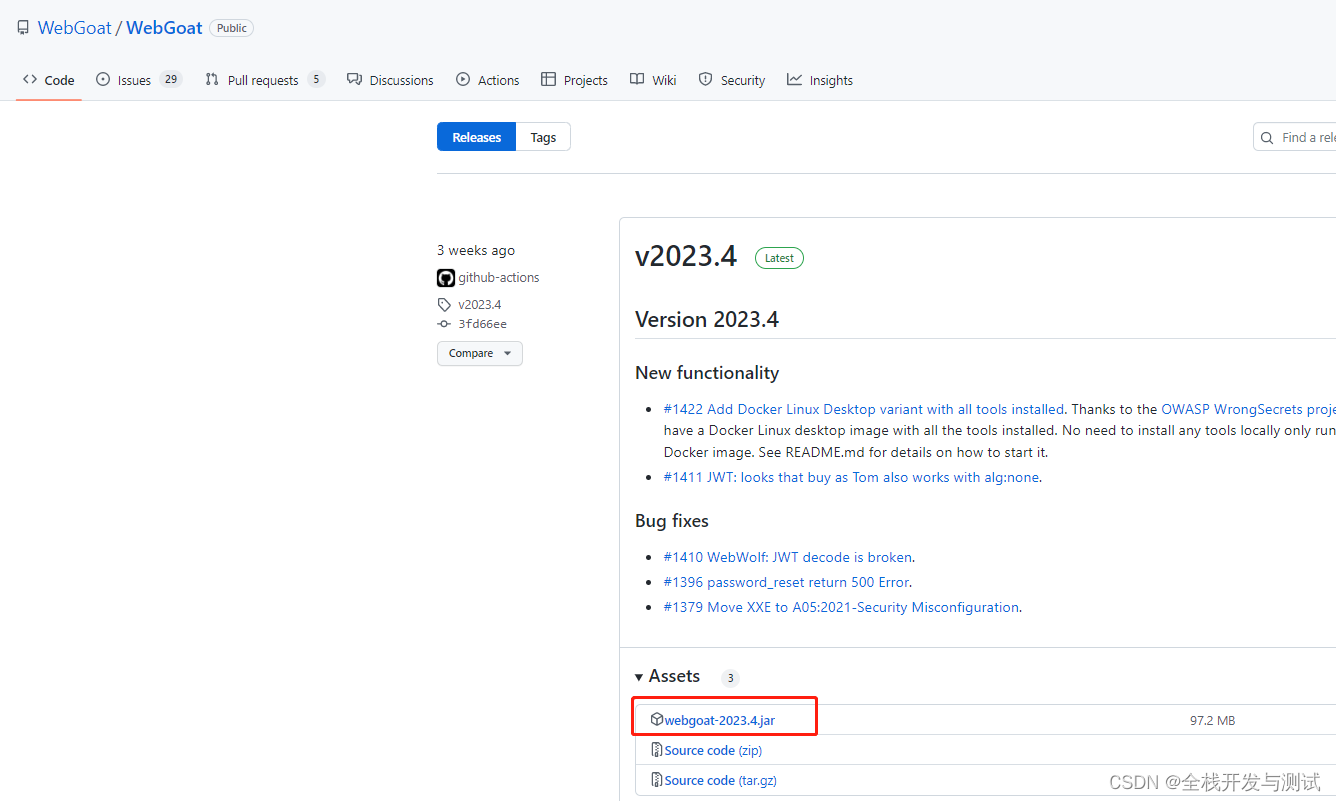Viewport: 1336px width, 801px height.
Task: Click the Latest release badge
Action: [x=779, y=258]
